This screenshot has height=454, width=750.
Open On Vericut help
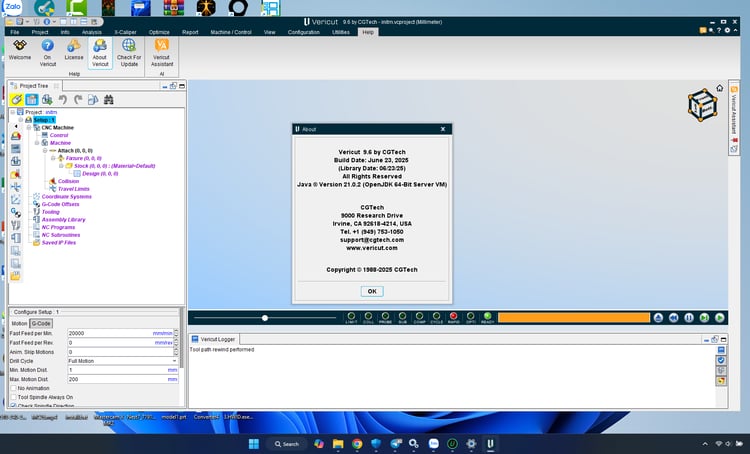pyautogui.click(x=47, y=53)
